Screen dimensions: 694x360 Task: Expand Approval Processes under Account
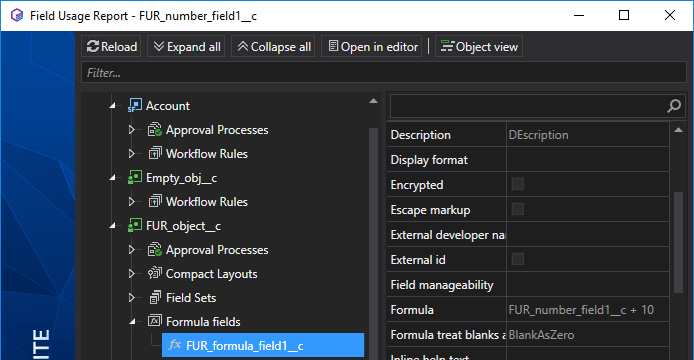click(x=131, y=130)
